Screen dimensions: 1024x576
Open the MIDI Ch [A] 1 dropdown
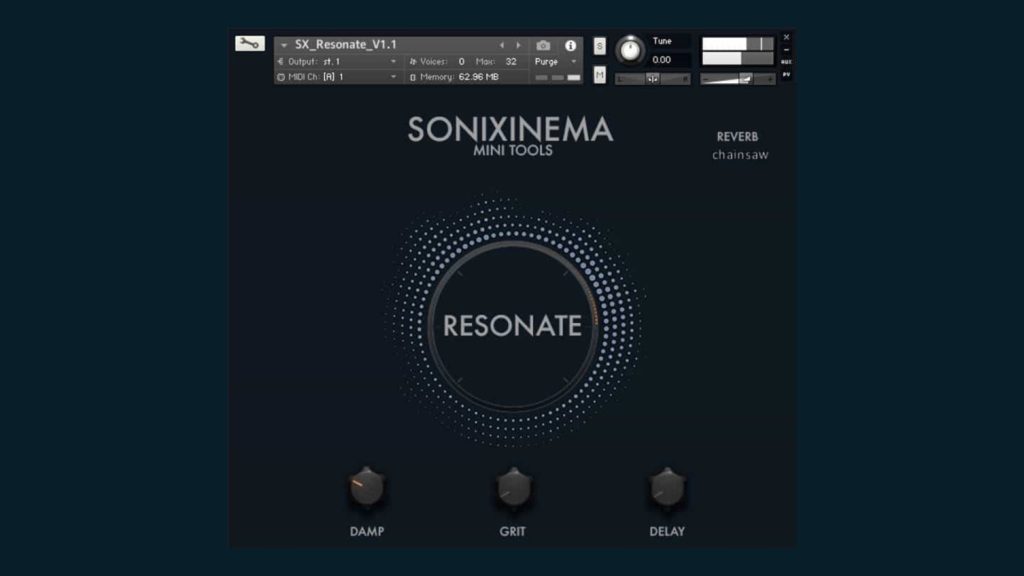tap(340, 77)
